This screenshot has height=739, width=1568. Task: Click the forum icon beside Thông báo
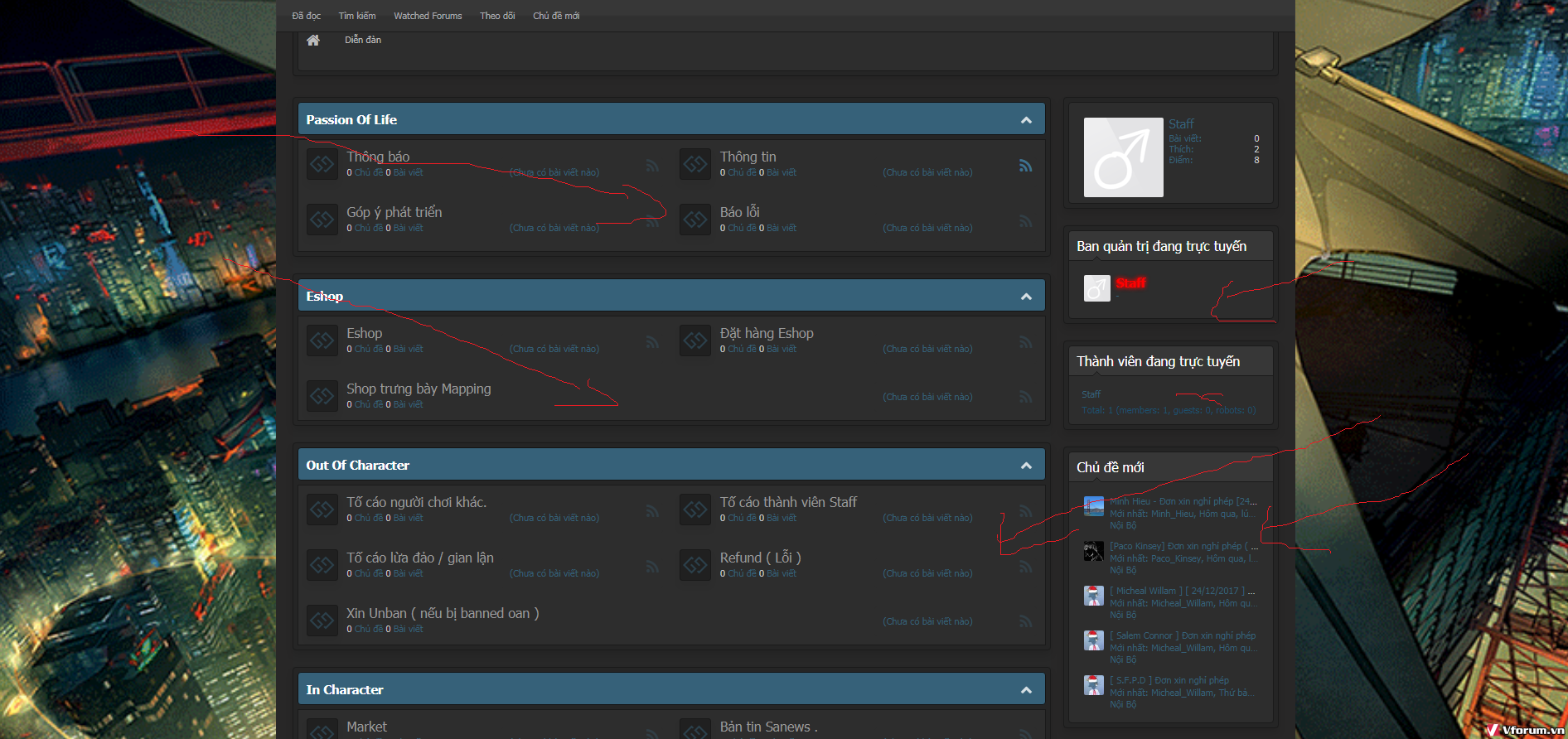(322, 164)
